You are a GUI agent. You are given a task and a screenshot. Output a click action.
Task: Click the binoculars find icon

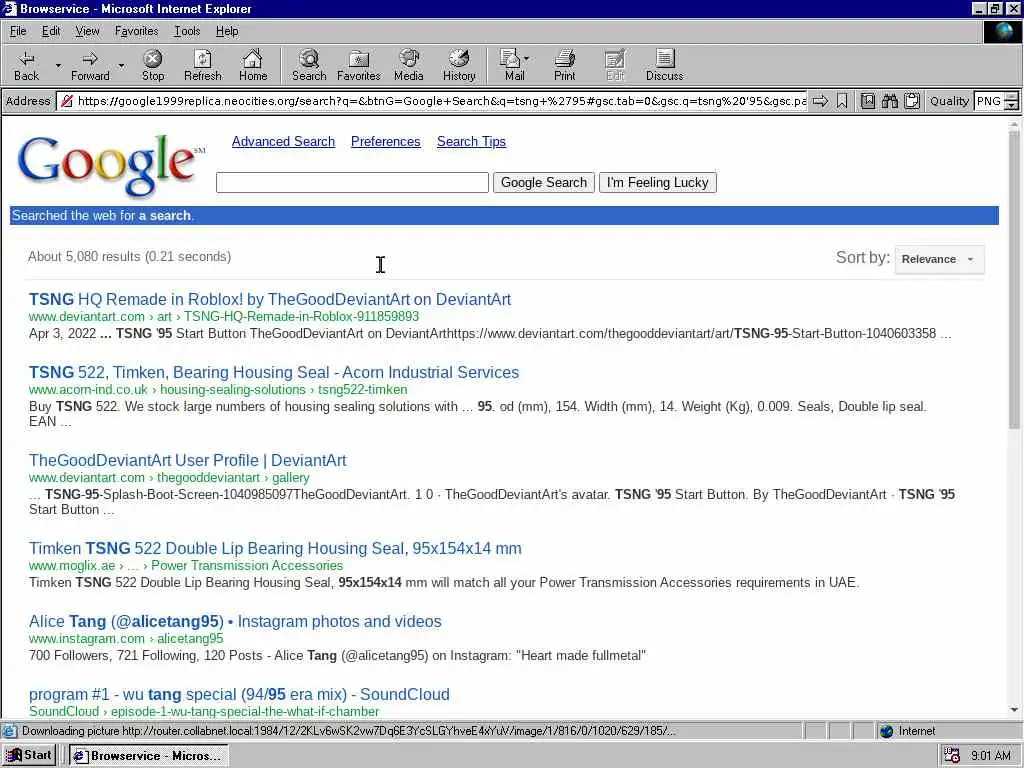click(889, 101)
